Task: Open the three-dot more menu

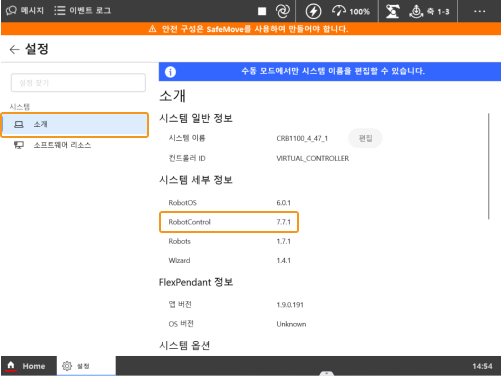Action: click(479, 11)
